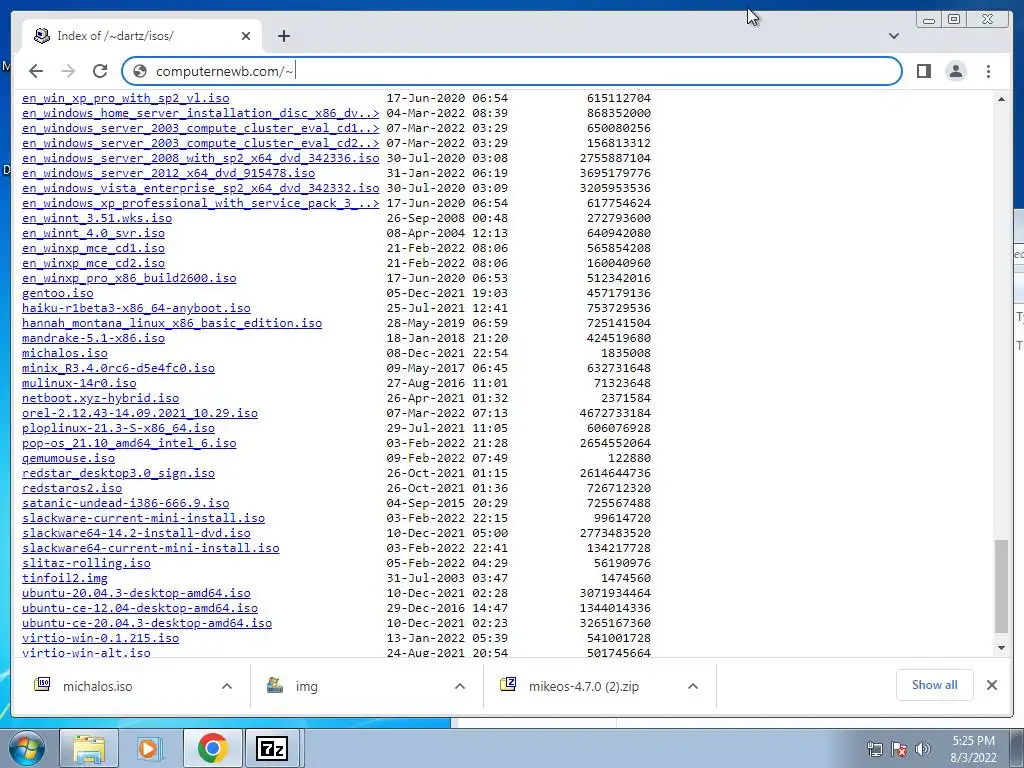Open hannah_montana_linux_x86_basic_edition.iso link
1024x768 pixels.
coord(172,323)
